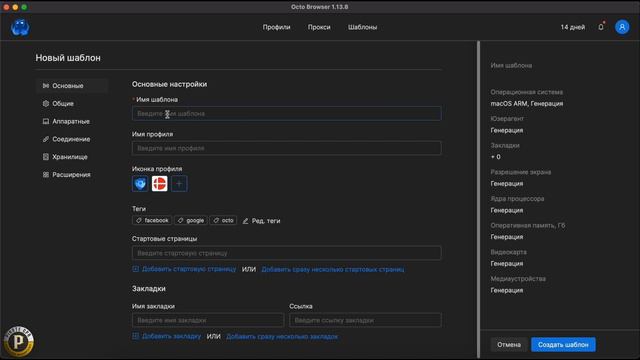Focus the Имя шаблона input field
Viewport: 640px width, 360px height.
(x=287, y=113)
